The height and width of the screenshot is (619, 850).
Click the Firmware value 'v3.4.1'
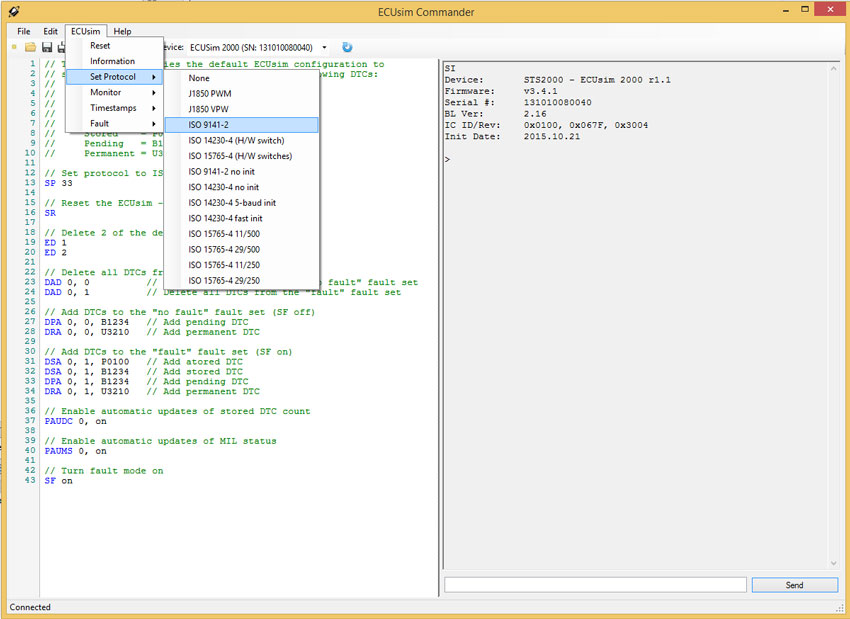pyautogui.click(x=540, y=91)
